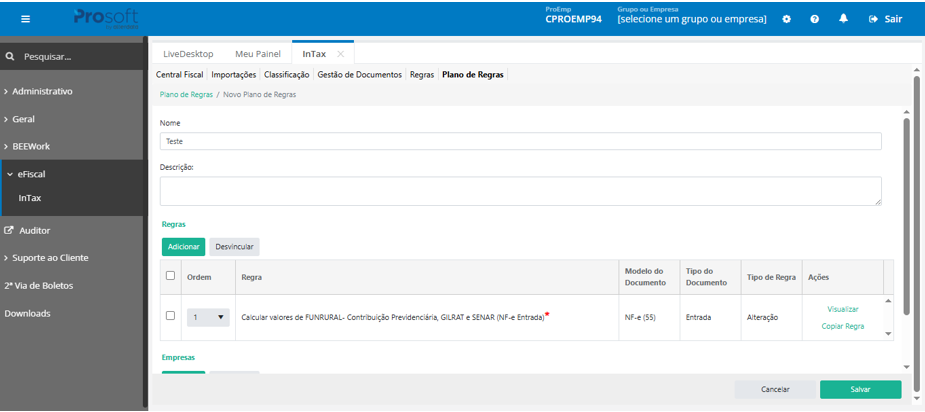The image size is (925, 412).
Task: Click the help question mark icon
Action: point(815,19)
